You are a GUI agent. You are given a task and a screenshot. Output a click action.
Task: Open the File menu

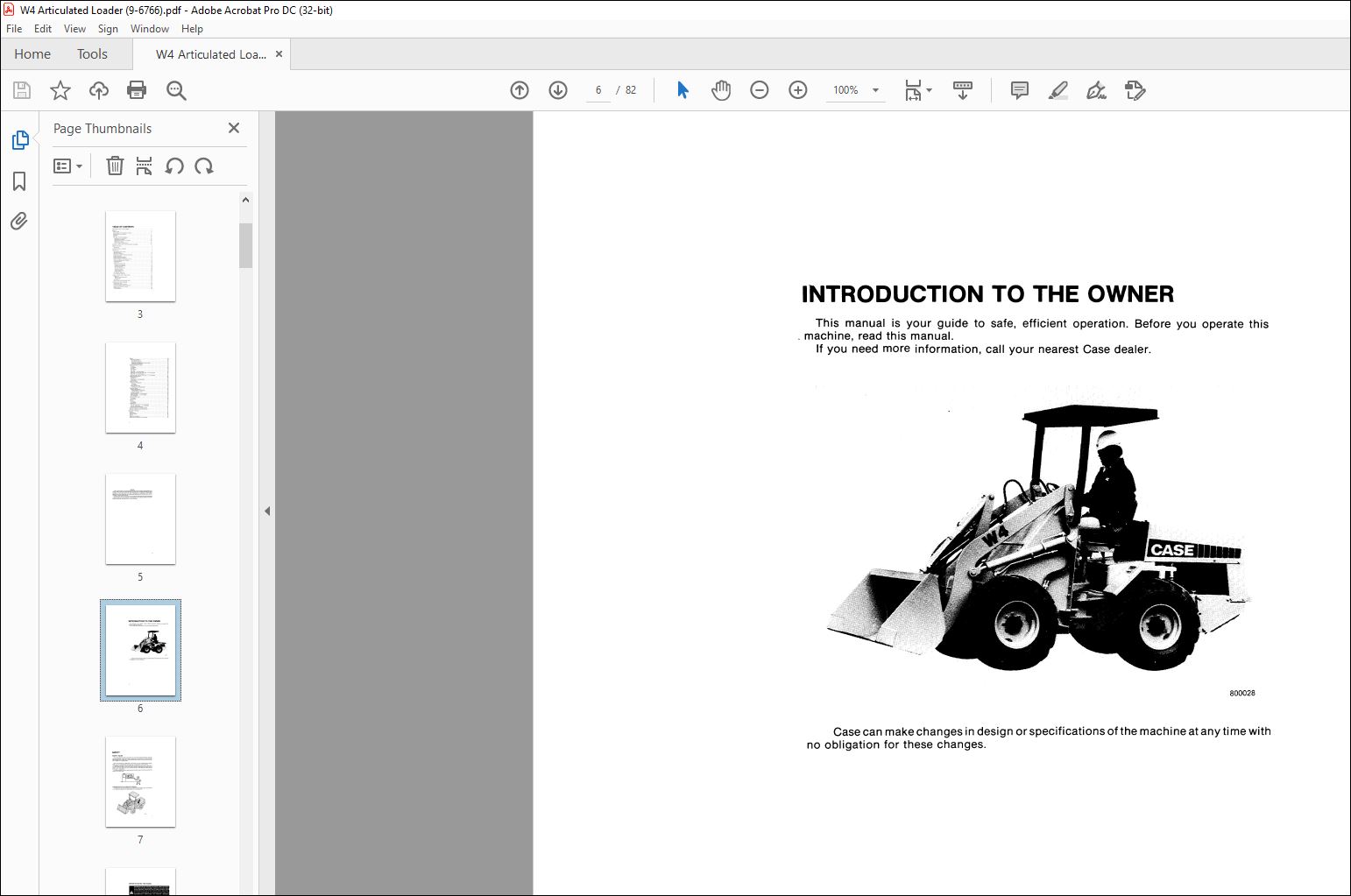(x=14, y=29)
